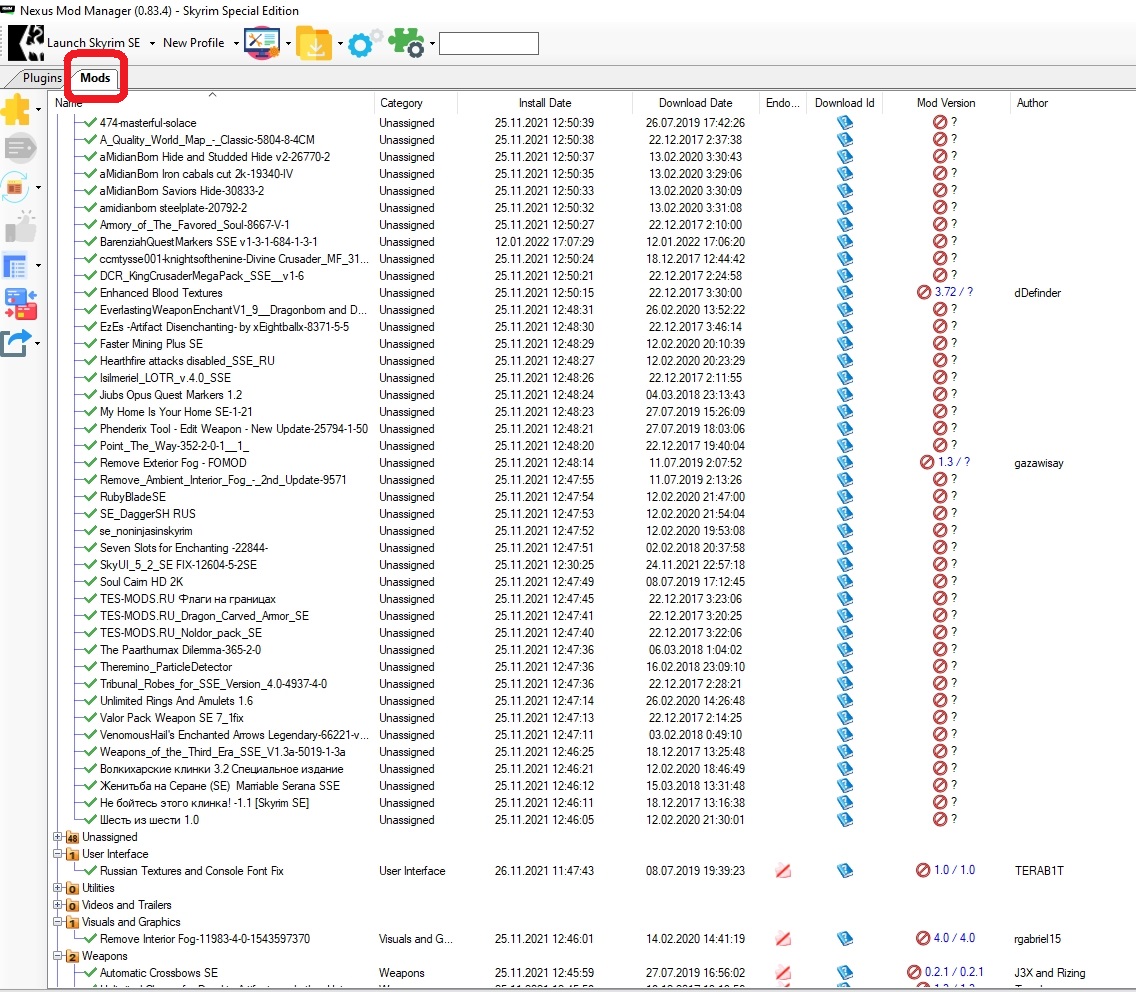This screenshot has width=1136, height=992.
Task: Click the blue share arrow icon in sidebar
Action: (16, 343)
